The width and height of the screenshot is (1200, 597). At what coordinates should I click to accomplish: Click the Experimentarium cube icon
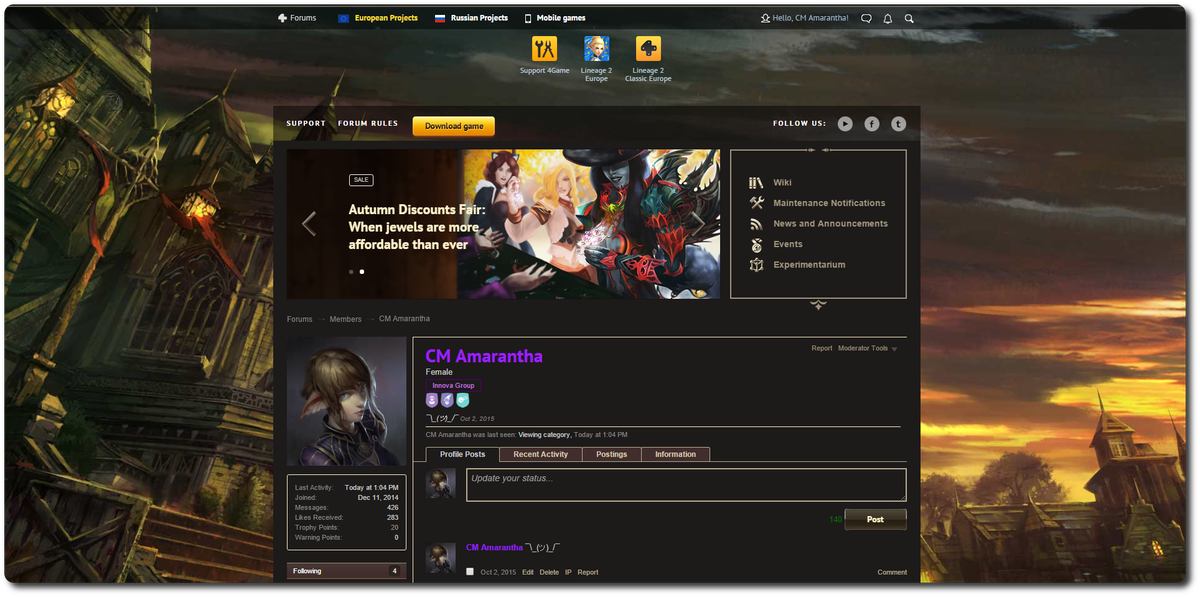(756, 265)
